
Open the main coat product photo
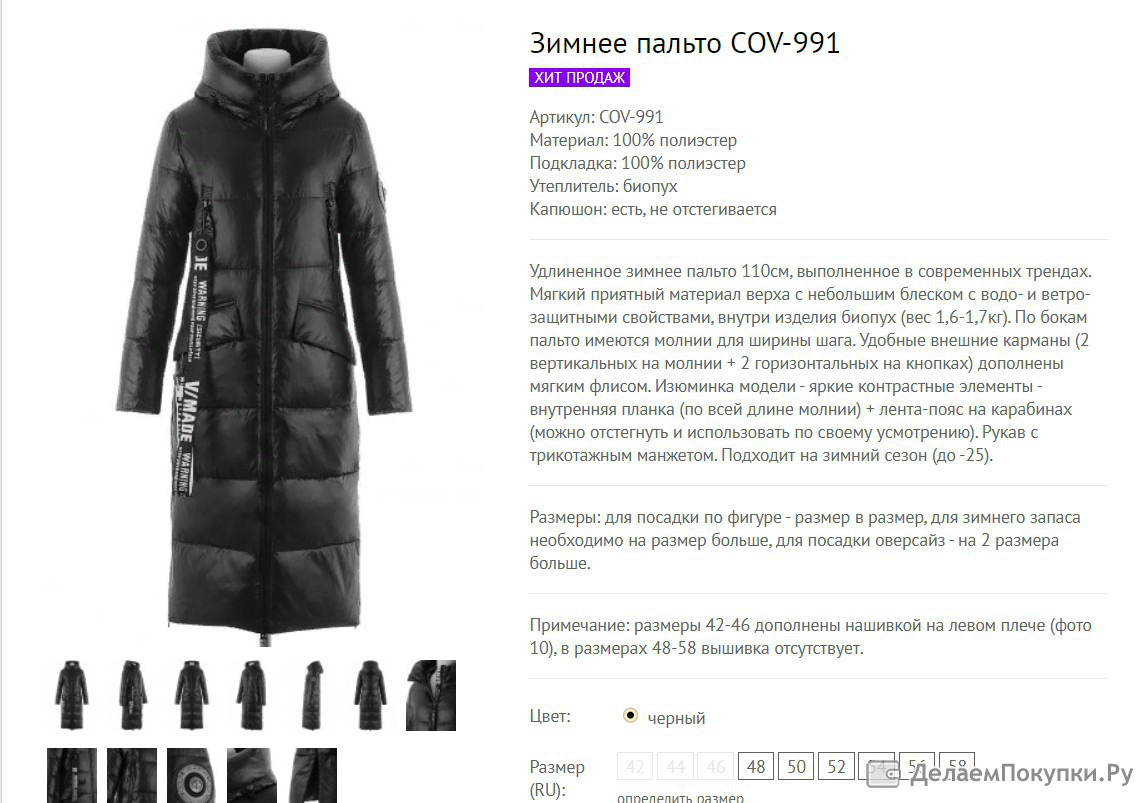click(x=264, y=338)
